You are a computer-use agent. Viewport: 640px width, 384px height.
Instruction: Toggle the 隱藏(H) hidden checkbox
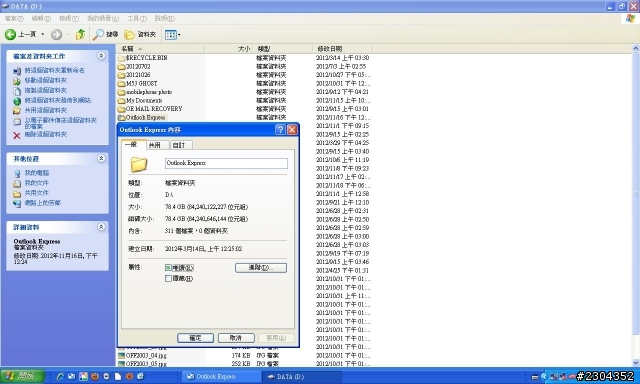168,278
